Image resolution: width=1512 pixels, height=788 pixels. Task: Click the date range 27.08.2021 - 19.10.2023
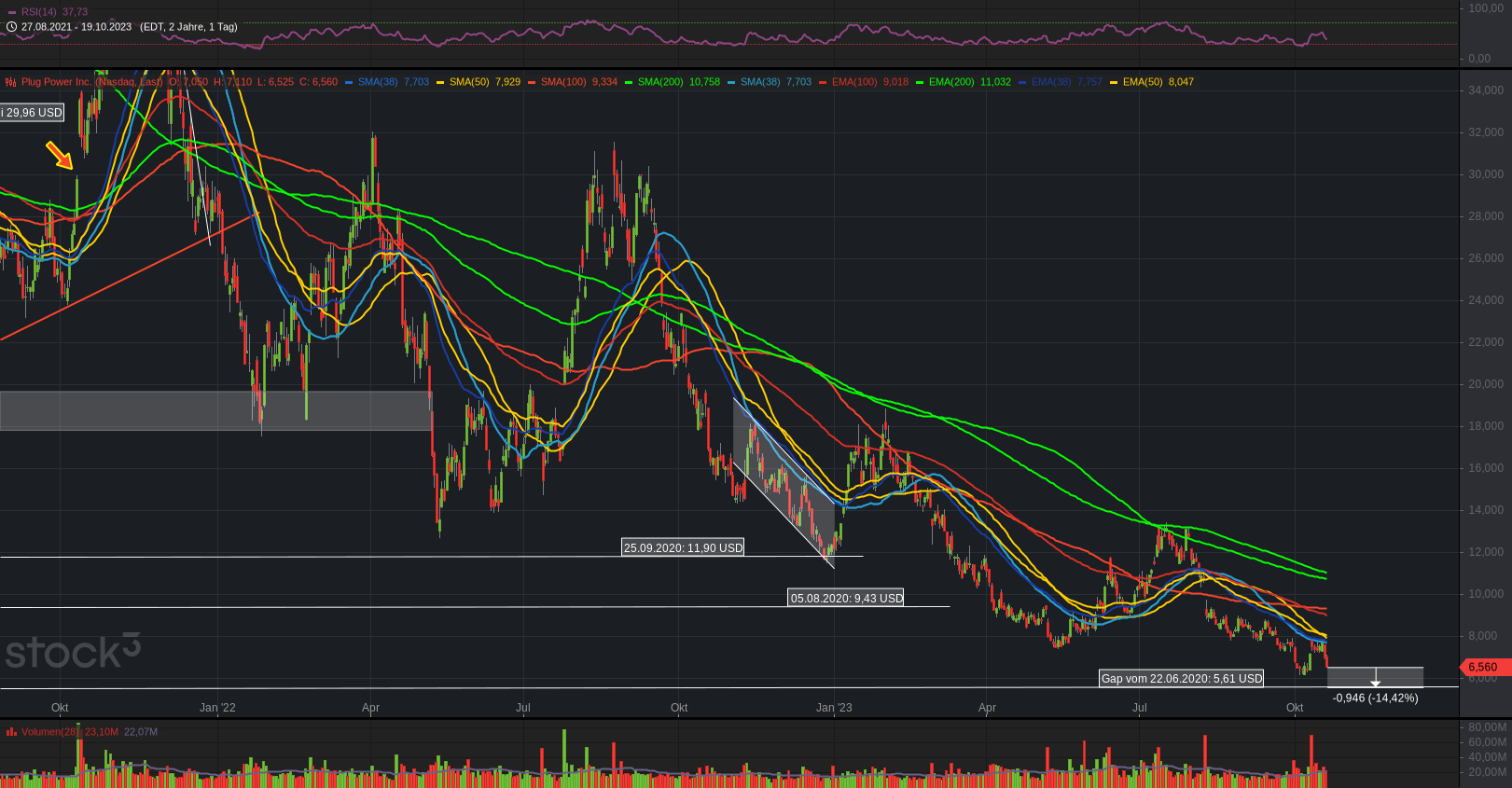[x=76, y=27]
